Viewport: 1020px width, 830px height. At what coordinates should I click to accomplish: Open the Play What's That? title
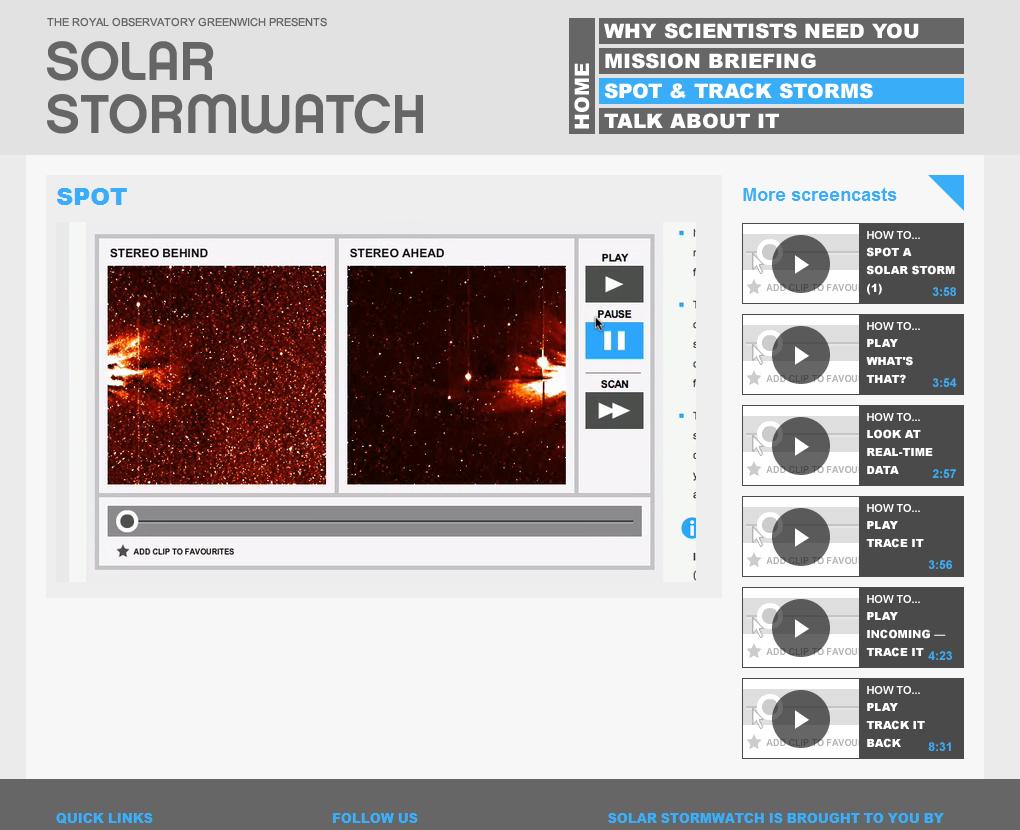(889, 361)
